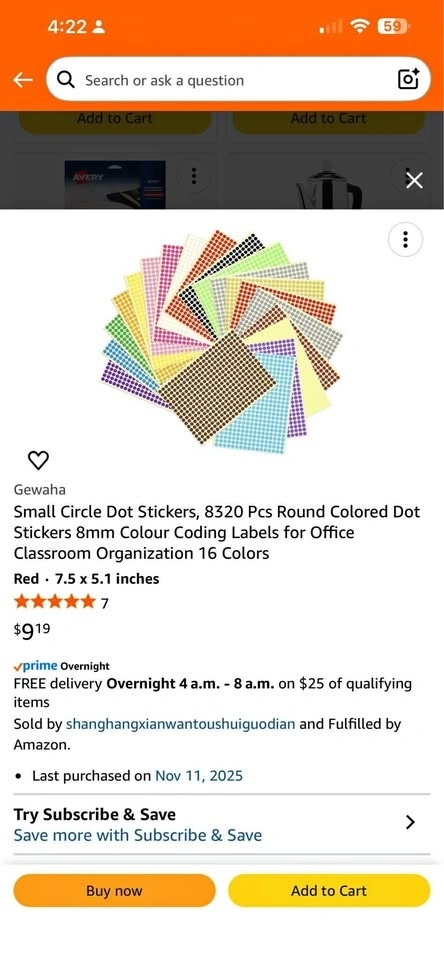The width and height of the screenshot is (444, 960).
Task: Tap the search magnifier icon
Action: tap(66, 80)
